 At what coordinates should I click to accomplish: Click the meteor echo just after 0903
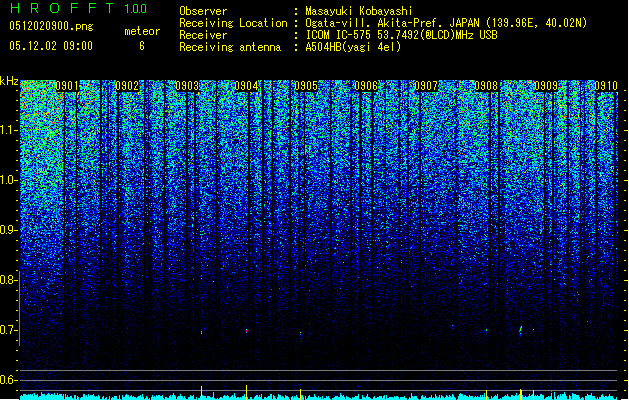click(201, 332)
